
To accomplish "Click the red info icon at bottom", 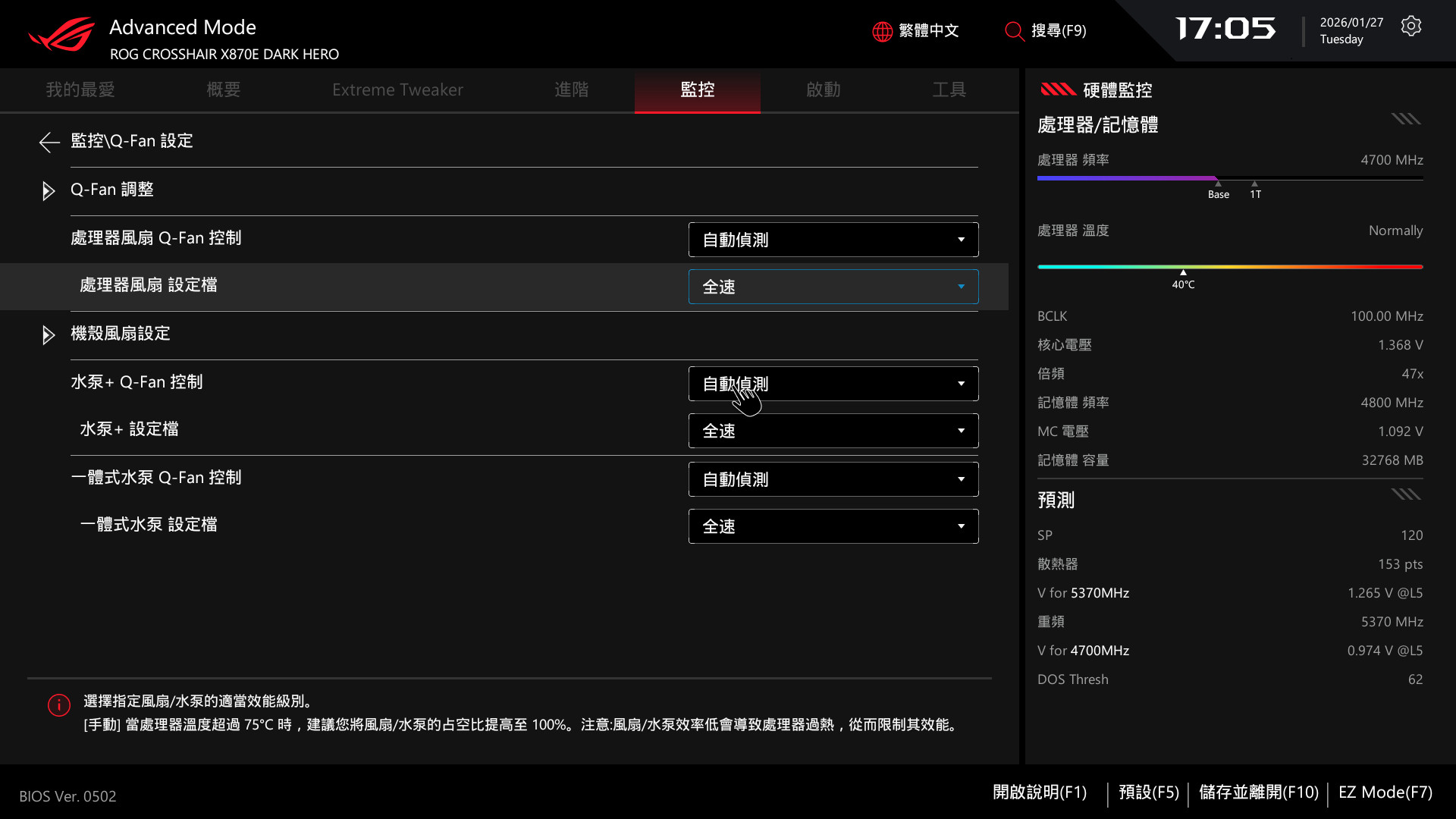I will point(59,705).
